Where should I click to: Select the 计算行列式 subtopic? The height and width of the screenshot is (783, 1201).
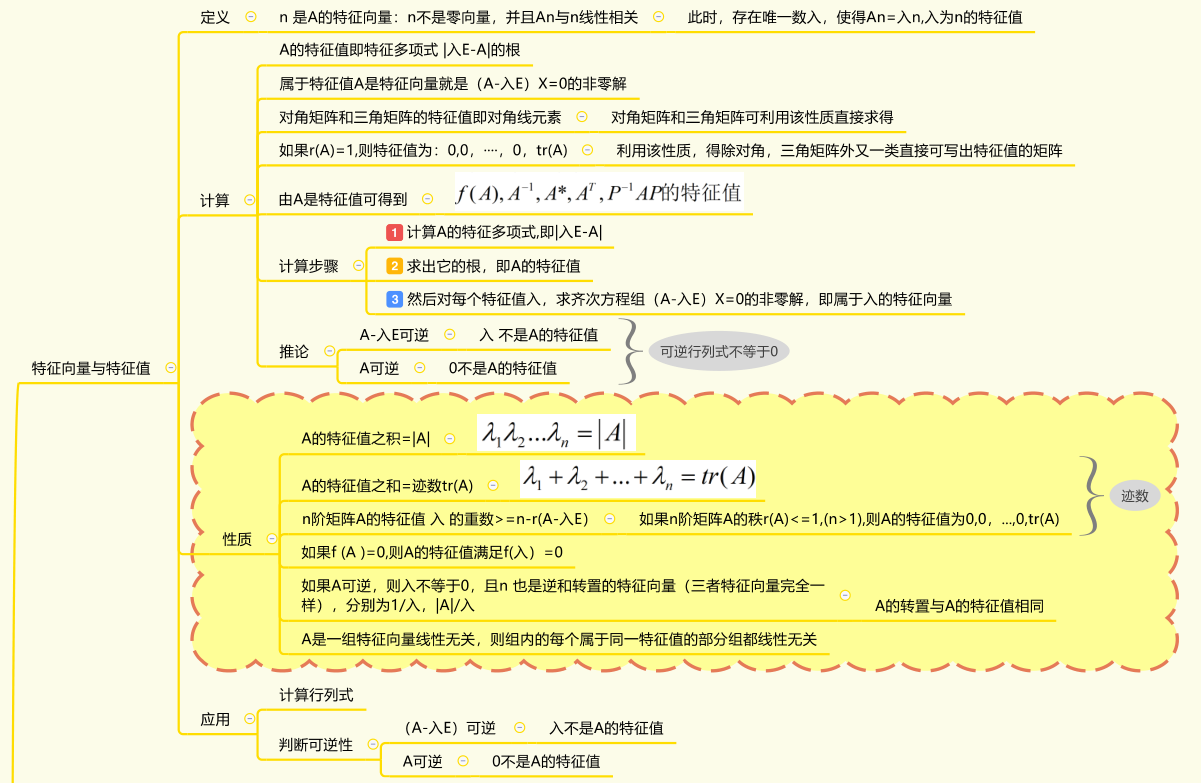[x=316, y=694]
